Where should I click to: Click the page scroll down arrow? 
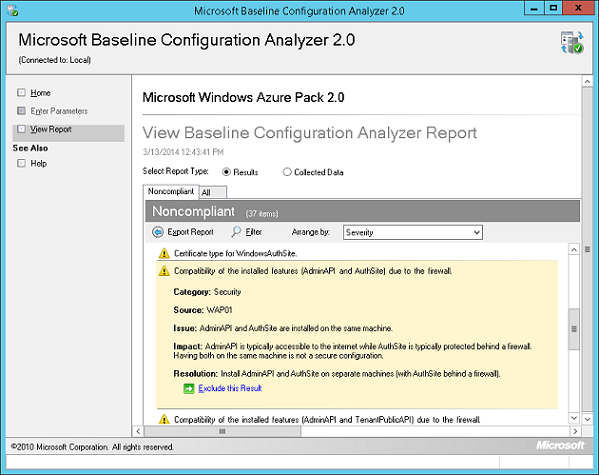(587, 419)
